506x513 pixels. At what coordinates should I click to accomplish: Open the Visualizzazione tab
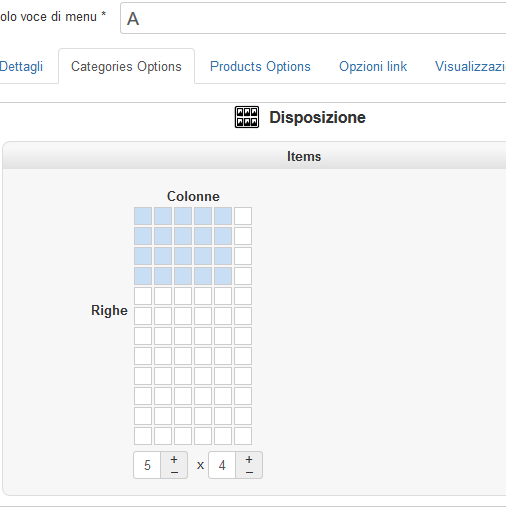(x=470, y=66)
